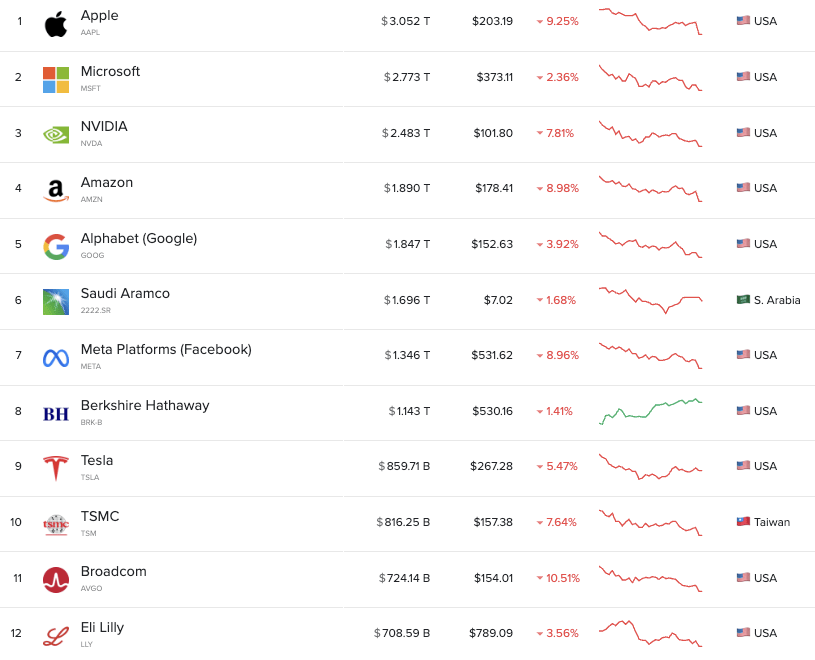This screenshot has height=660, width=815.
Task: Click the Tesla T logo
Action: 56,468
